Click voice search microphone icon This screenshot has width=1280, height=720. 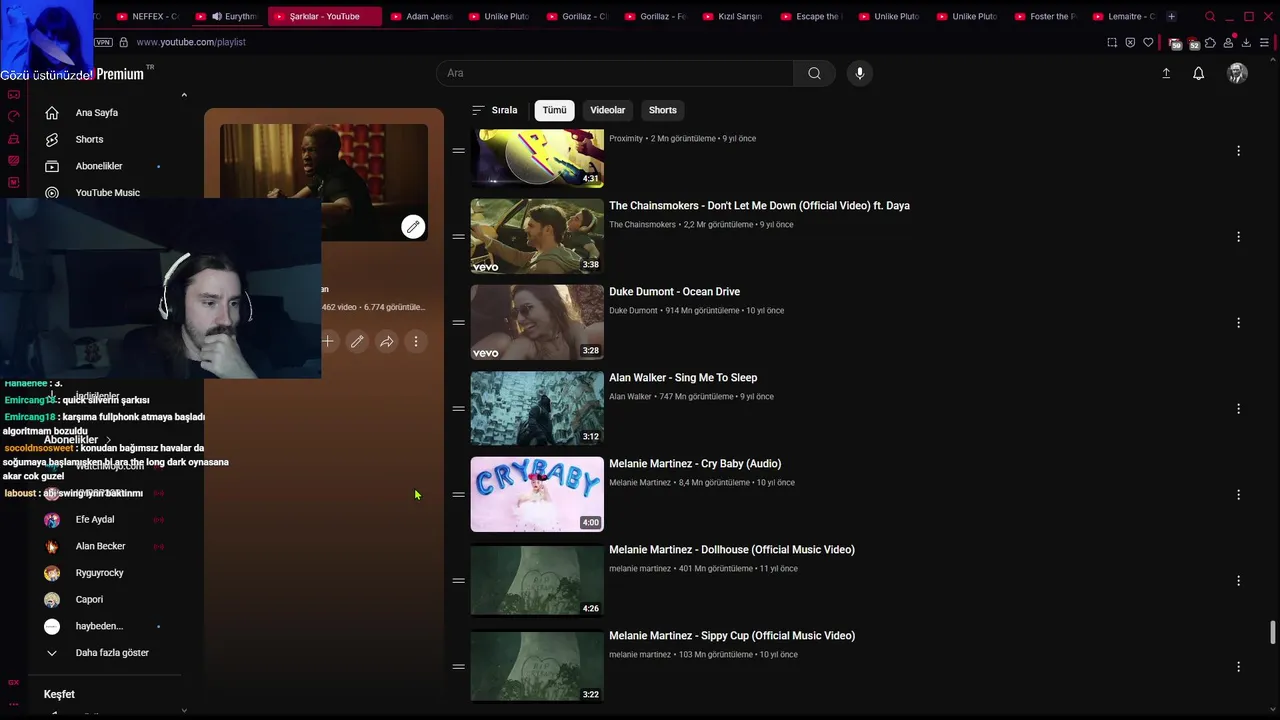(859, 73)
